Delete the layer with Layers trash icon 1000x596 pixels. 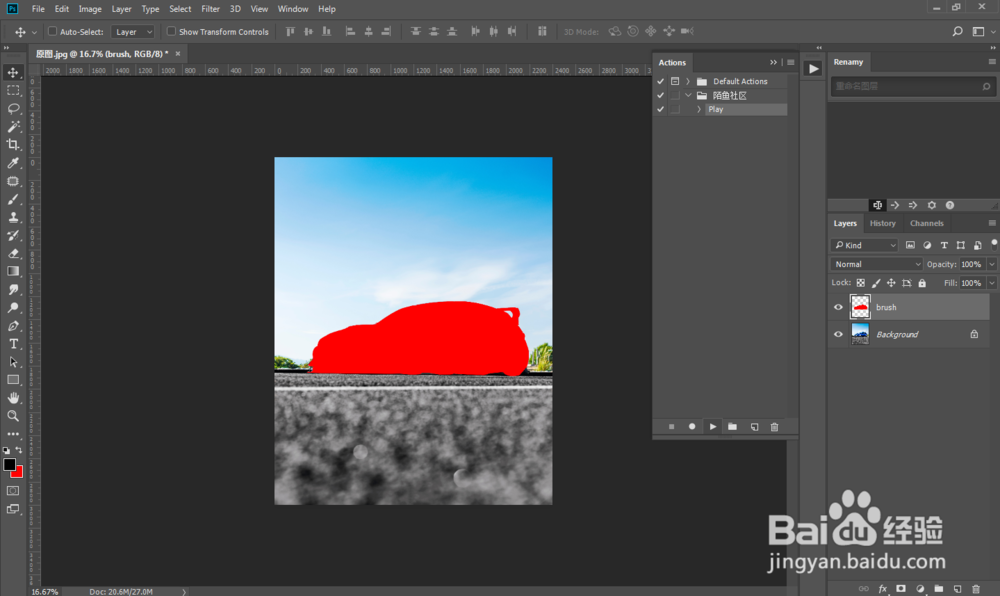975,589
